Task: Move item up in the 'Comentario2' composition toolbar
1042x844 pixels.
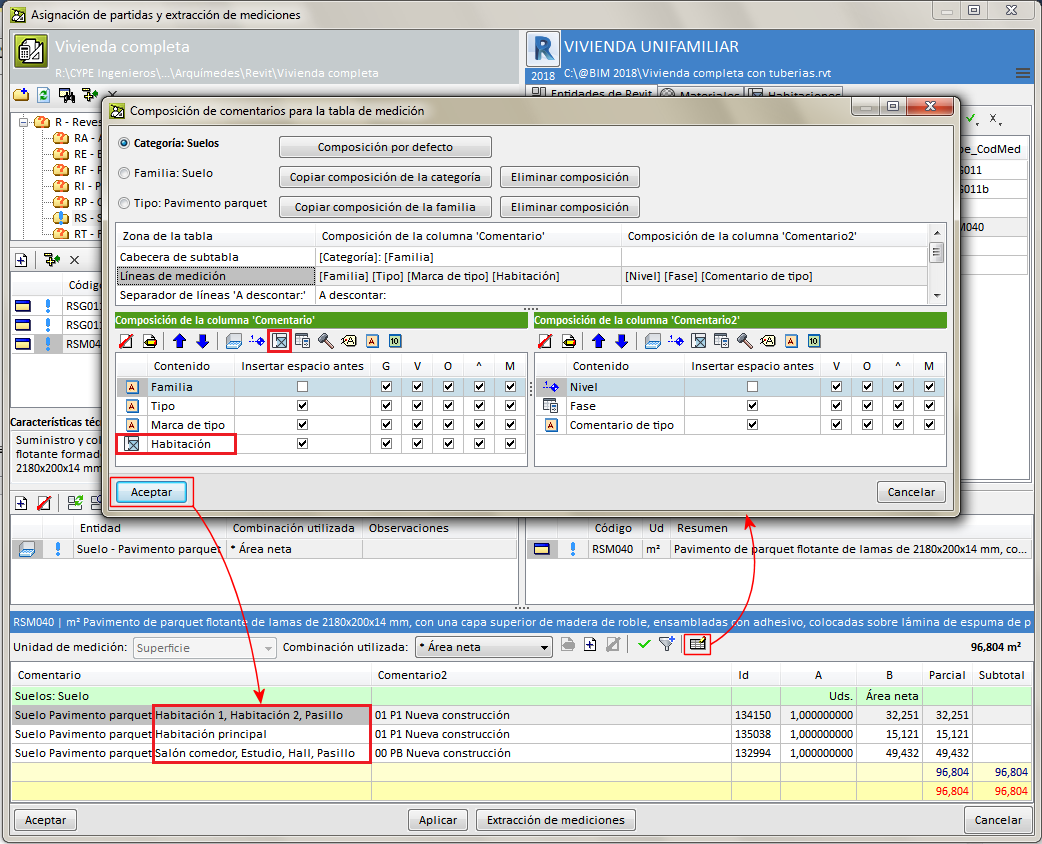Action: [x=599, y=341]
